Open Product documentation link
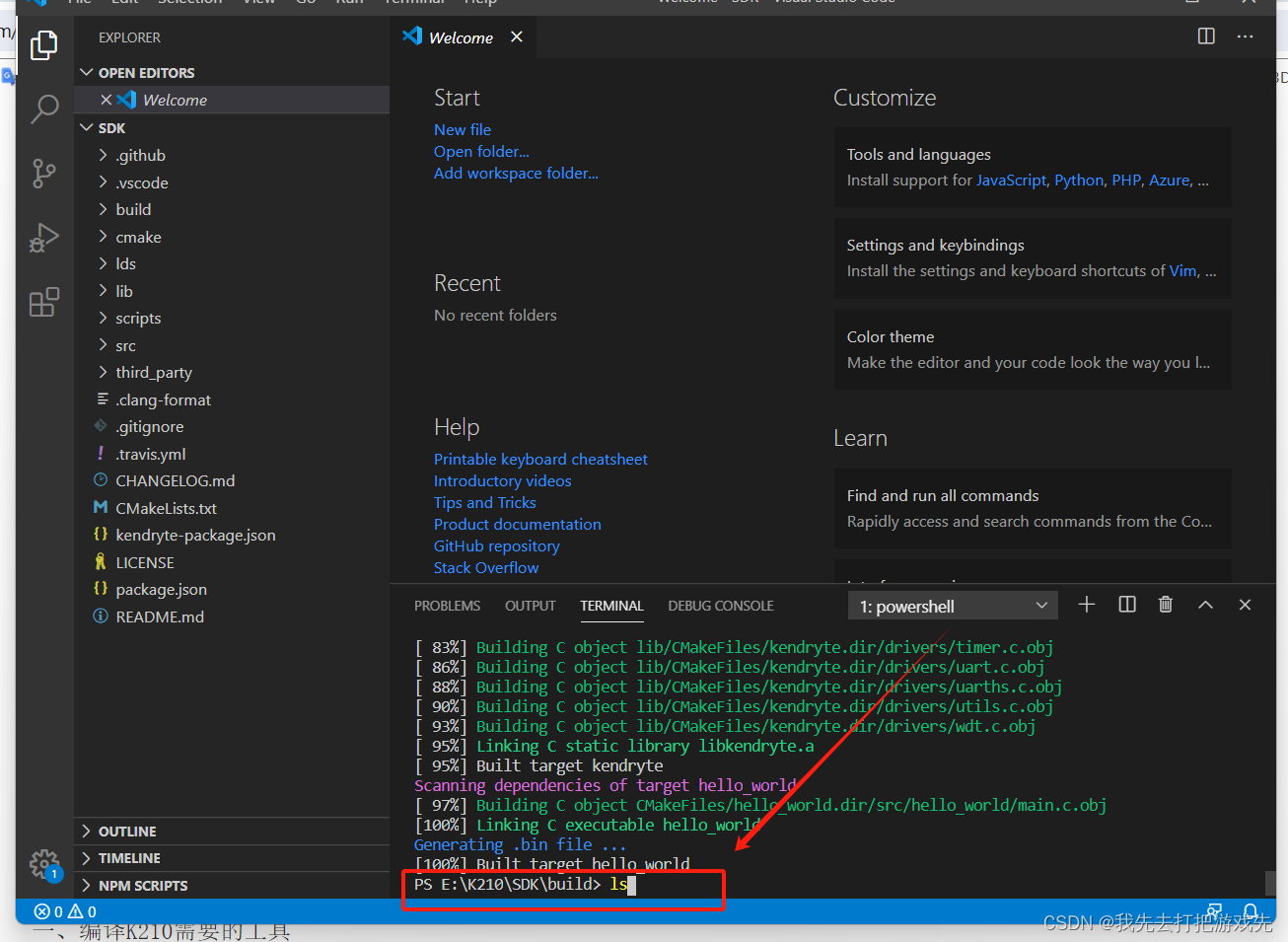The image size is (1288, 942). (x=518, y=524)
